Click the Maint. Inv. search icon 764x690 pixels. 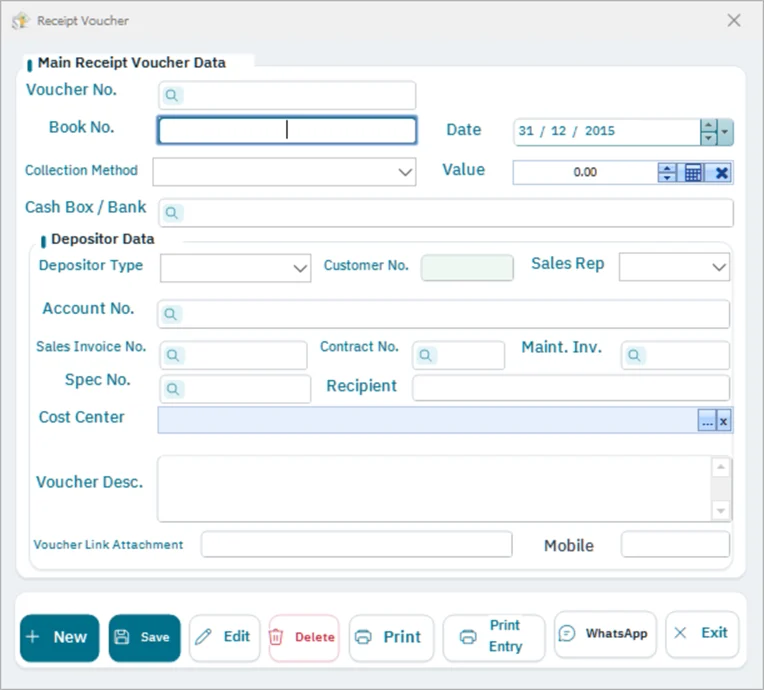tap(634, 355)
